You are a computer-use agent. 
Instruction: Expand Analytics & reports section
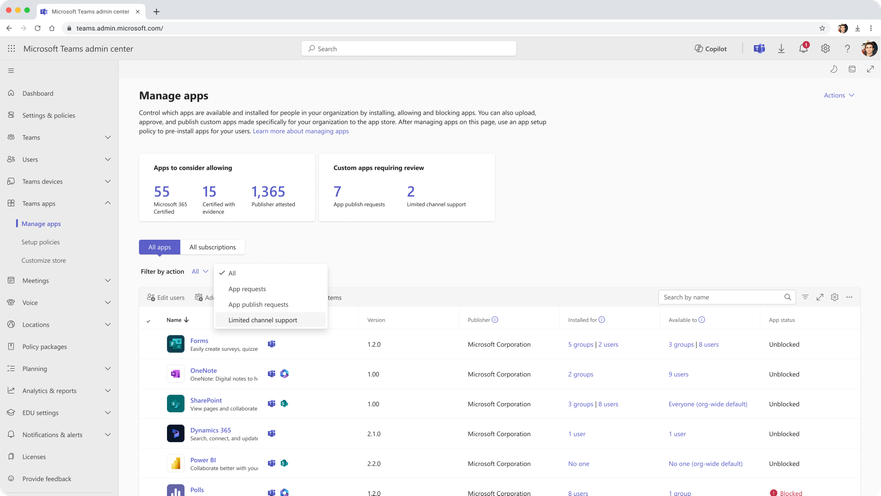point(107,391)
